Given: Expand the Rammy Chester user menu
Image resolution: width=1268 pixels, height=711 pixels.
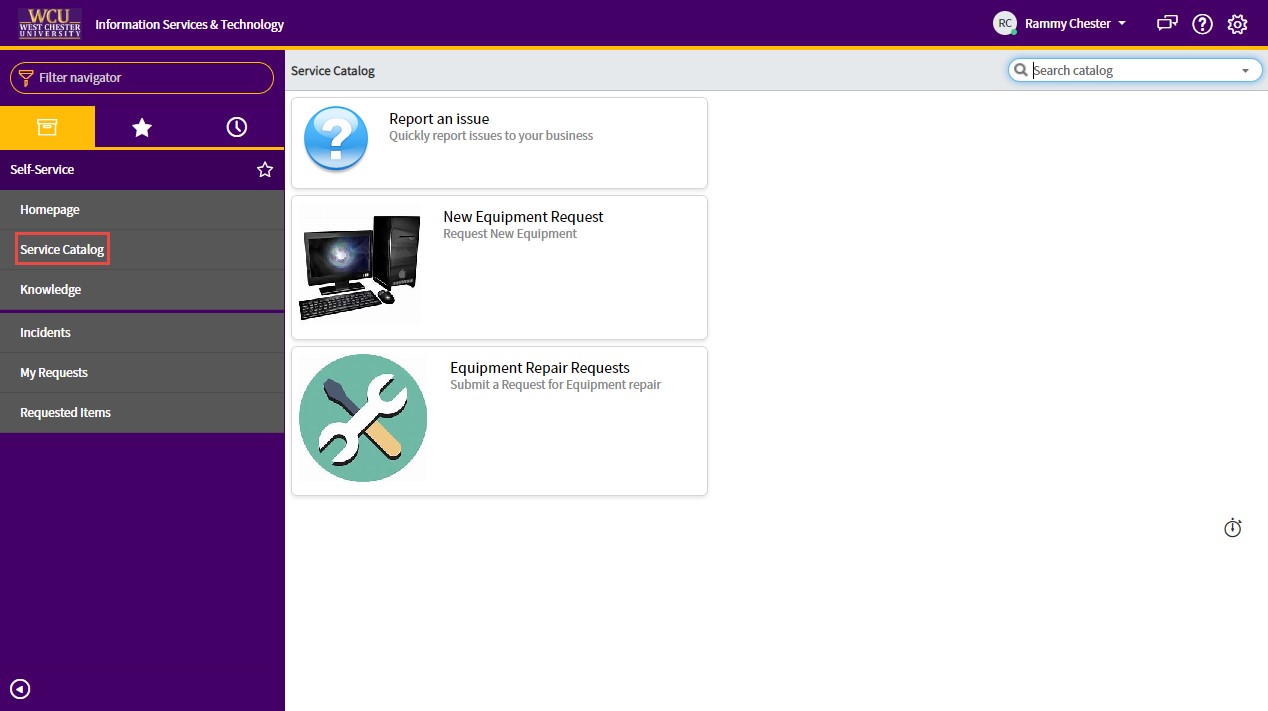Looking at the screenshot, I should pyautogui.click(x=1076, y=23).
